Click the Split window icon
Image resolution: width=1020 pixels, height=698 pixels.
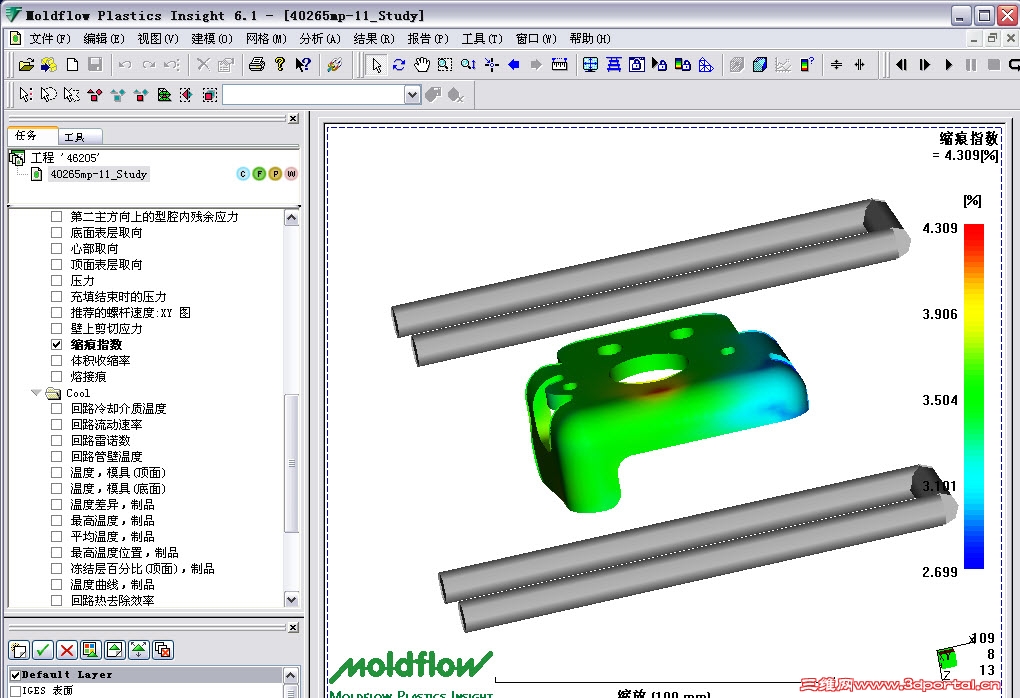(x=613, y=64)
